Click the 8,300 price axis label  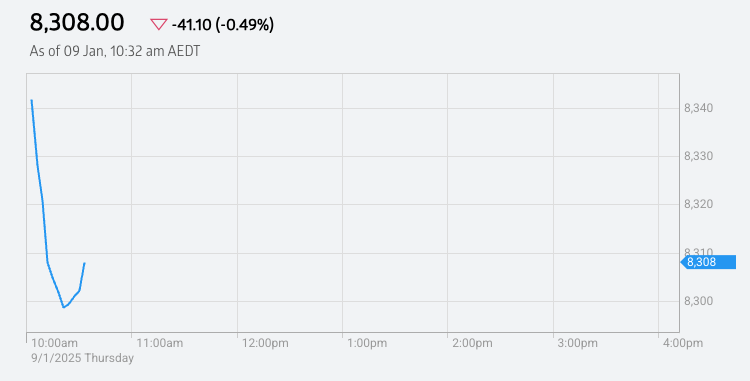click(698, 301)
